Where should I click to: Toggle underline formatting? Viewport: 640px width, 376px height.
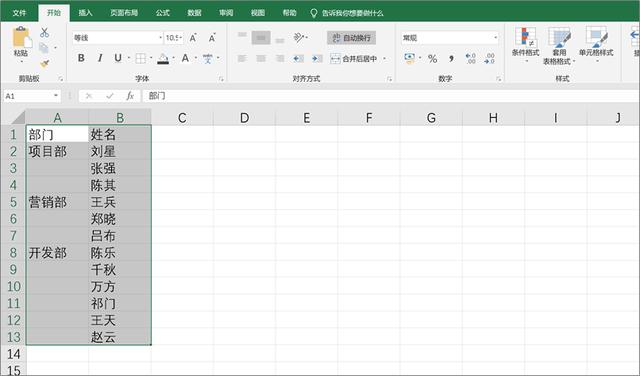(x=118, y=58)
